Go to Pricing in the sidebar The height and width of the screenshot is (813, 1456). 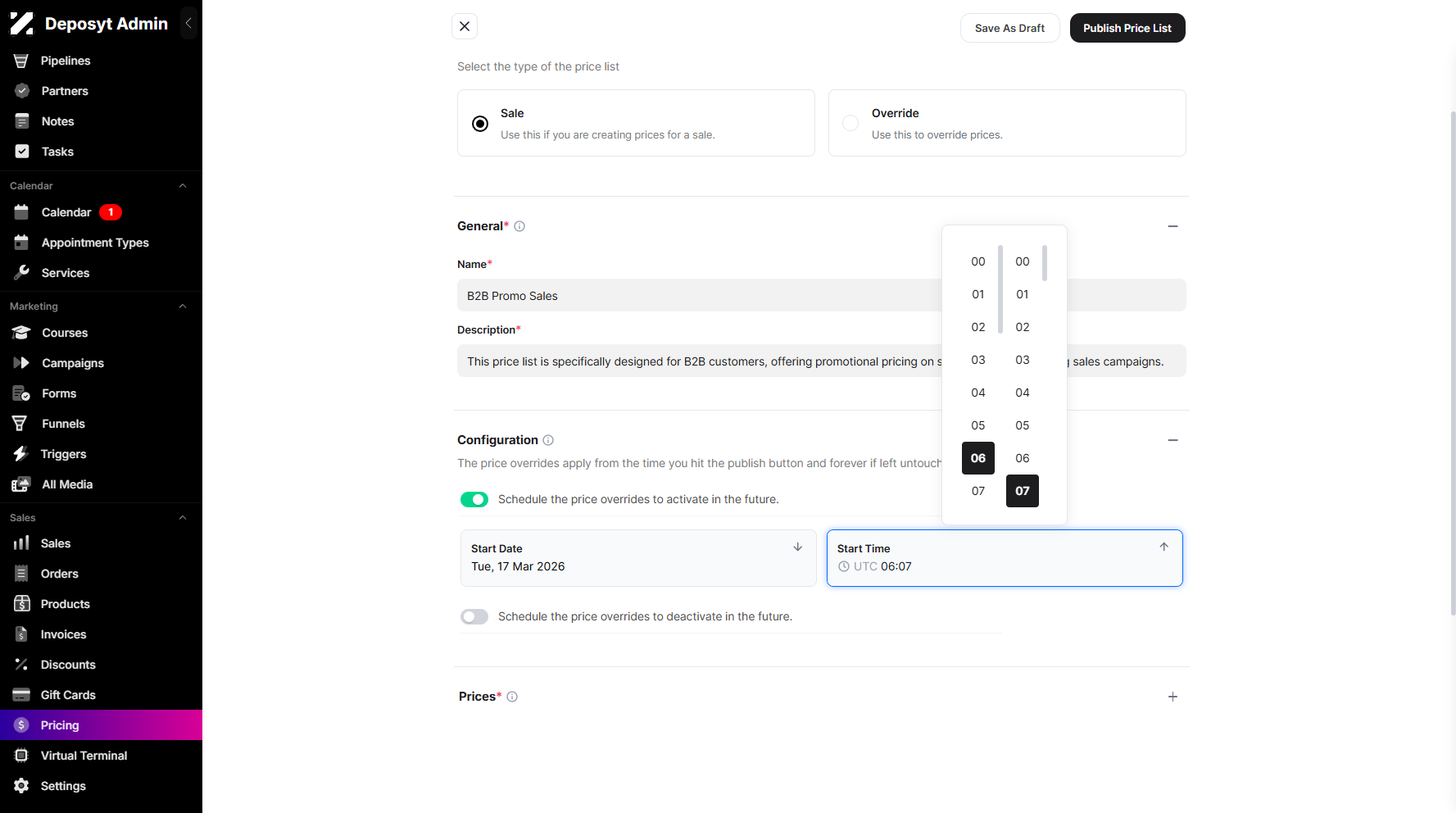coord(101,725)
